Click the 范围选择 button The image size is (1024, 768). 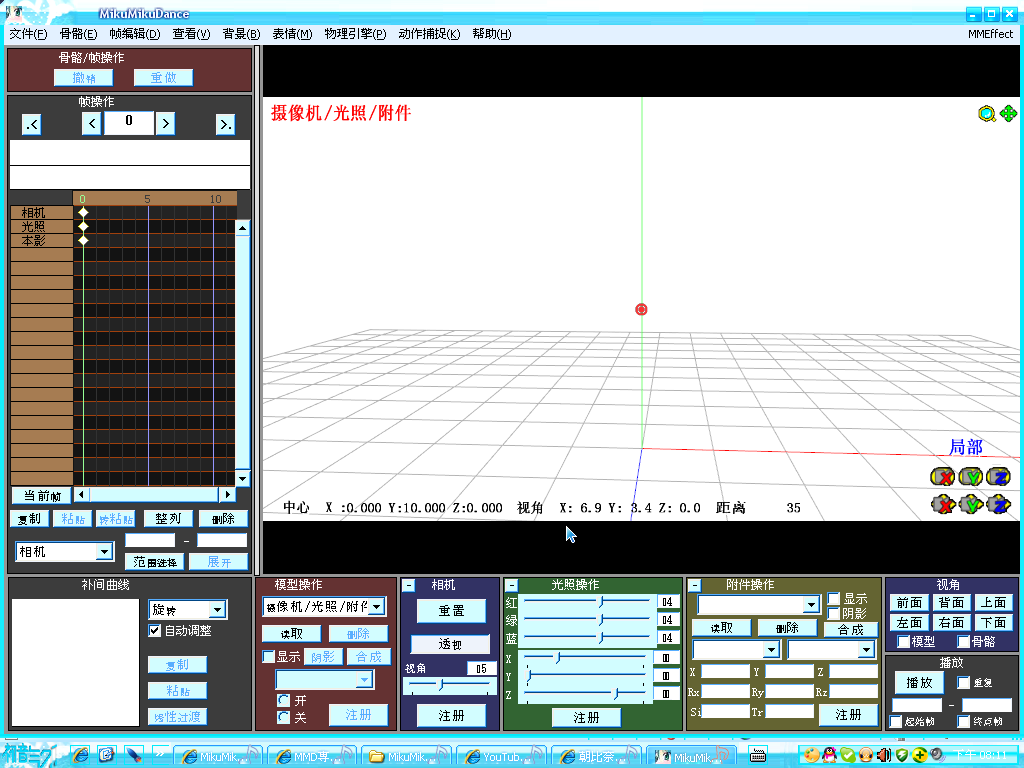pos(155,562)
